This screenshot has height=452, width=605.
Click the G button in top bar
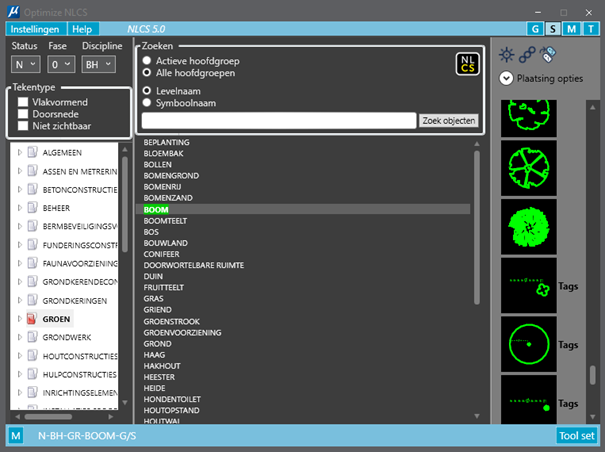535,29
